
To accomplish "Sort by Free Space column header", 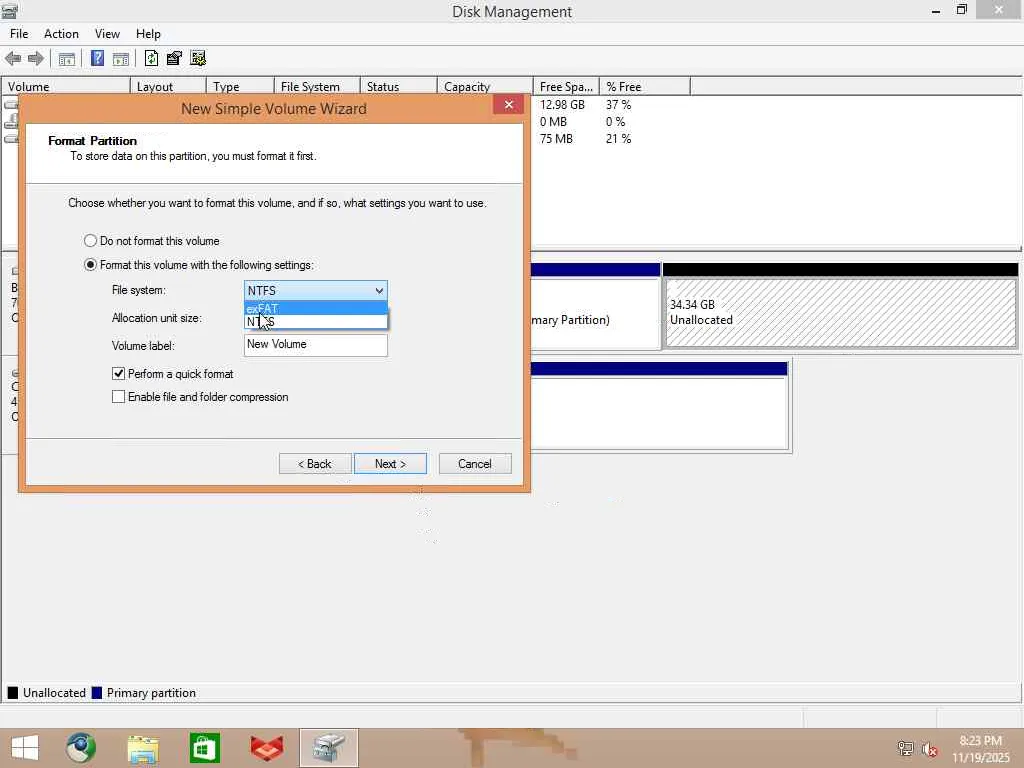I will 566,86.
